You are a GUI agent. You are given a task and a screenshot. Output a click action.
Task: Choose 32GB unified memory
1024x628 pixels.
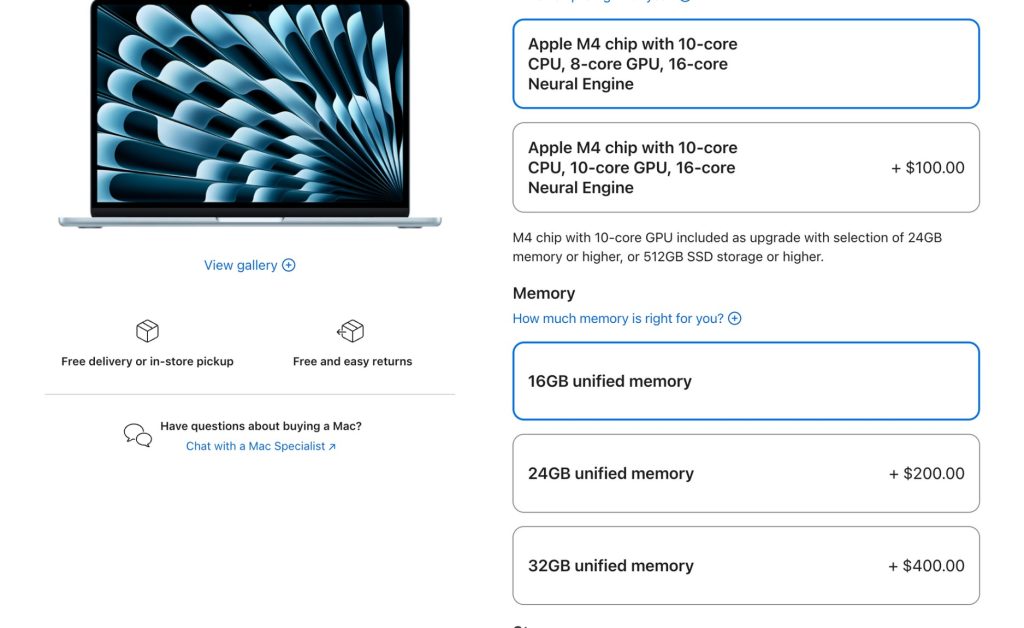(x=745, y=565)
